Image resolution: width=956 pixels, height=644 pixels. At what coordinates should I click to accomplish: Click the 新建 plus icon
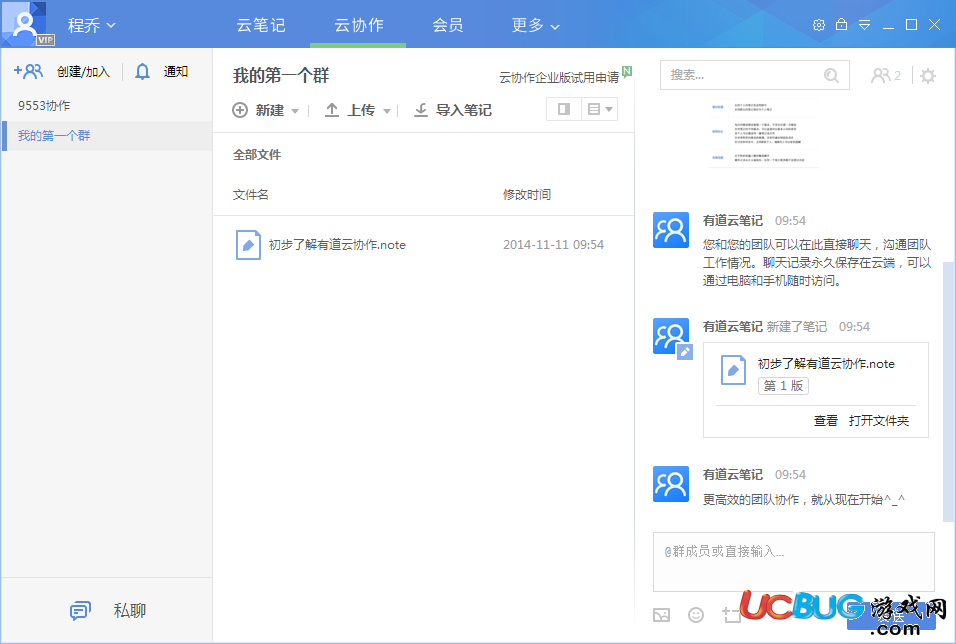point(240,110)
